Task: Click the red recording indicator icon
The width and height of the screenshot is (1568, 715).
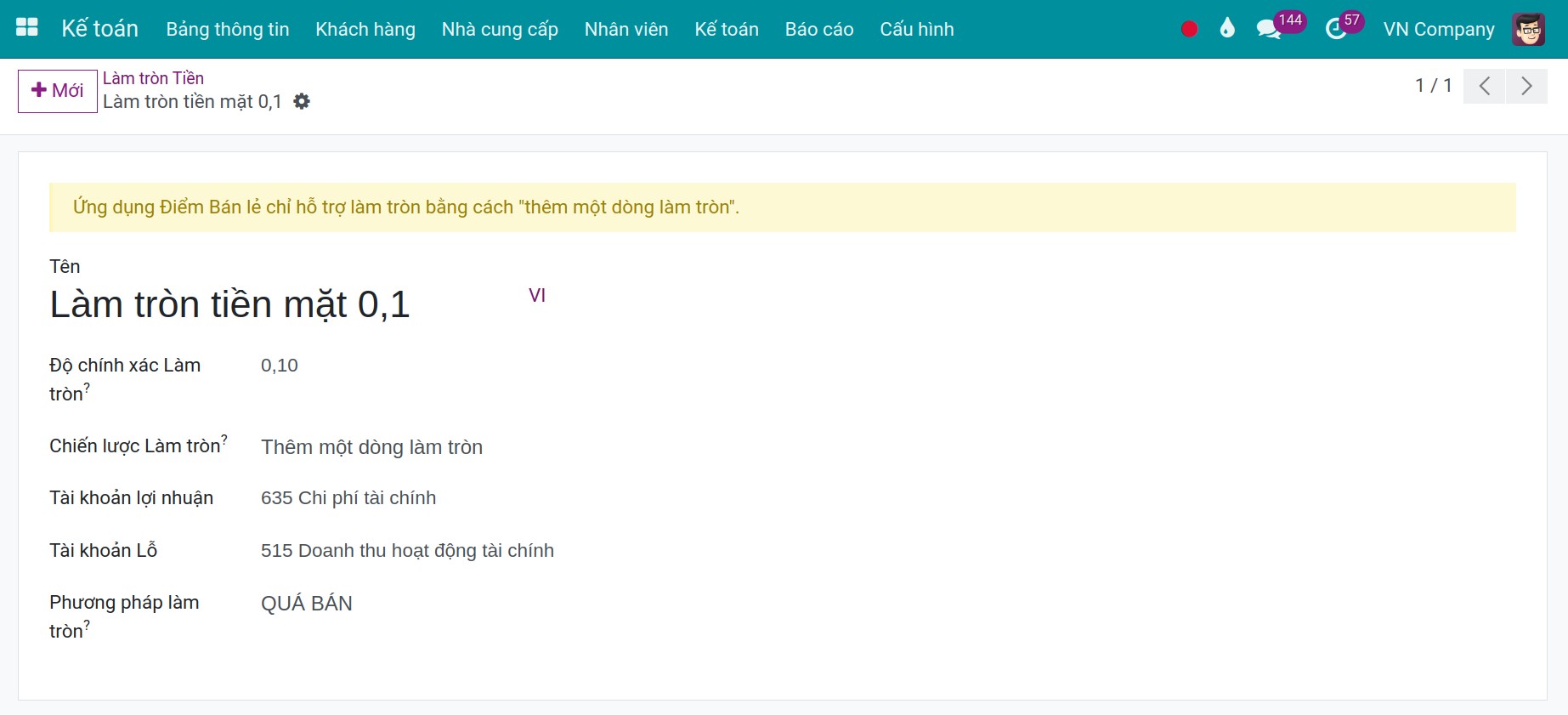Action: click(x=1190, y=29)
